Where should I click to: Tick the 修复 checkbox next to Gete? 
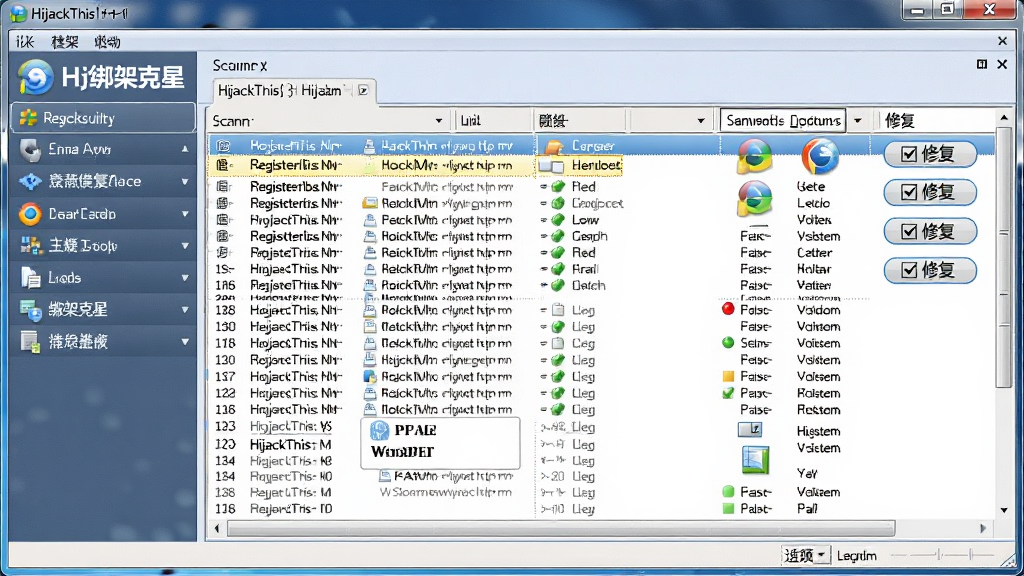click(x=909, y=192)
